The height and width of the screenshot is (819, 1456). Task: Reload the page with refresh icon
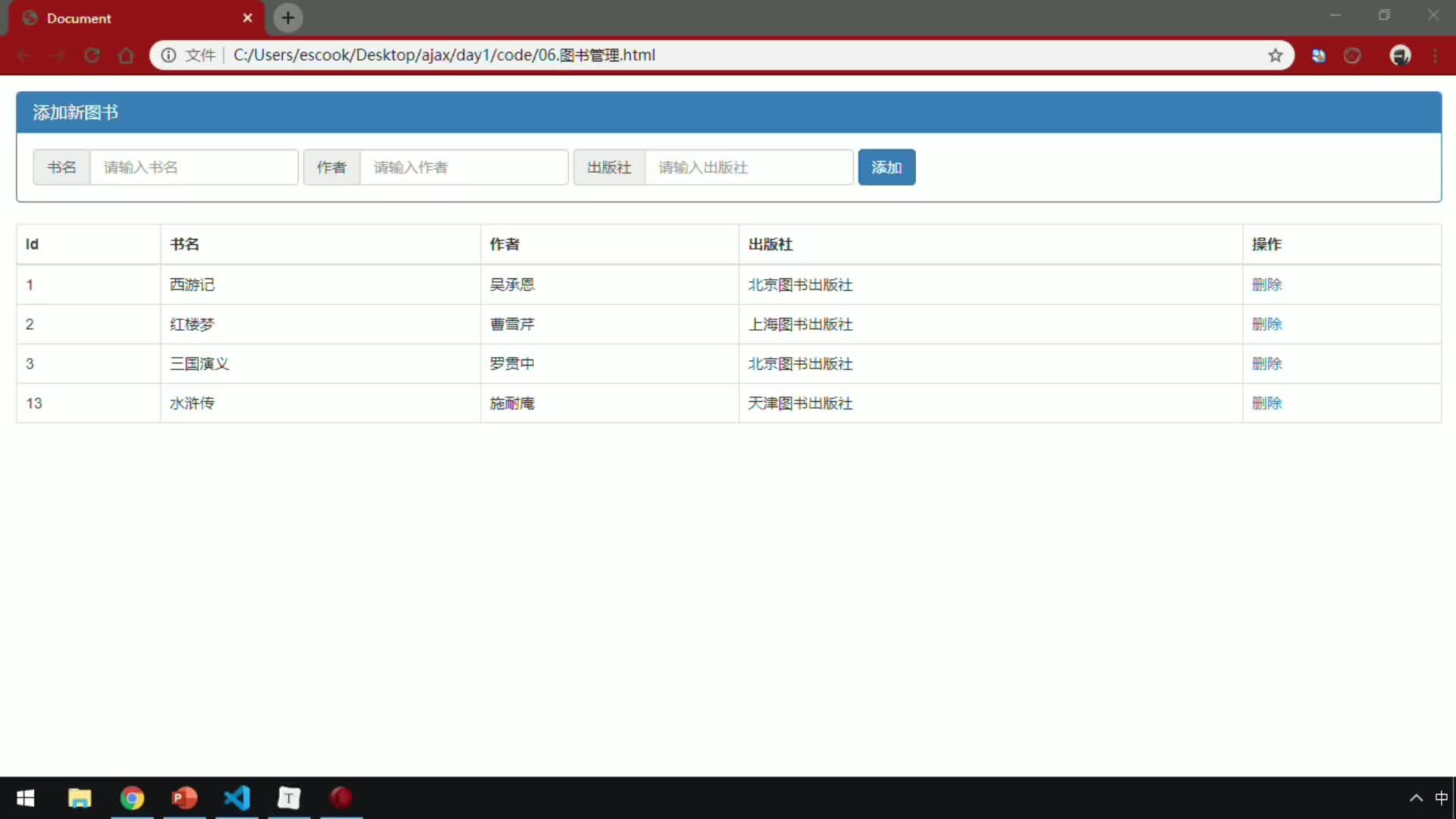click(x=93, y=55)
